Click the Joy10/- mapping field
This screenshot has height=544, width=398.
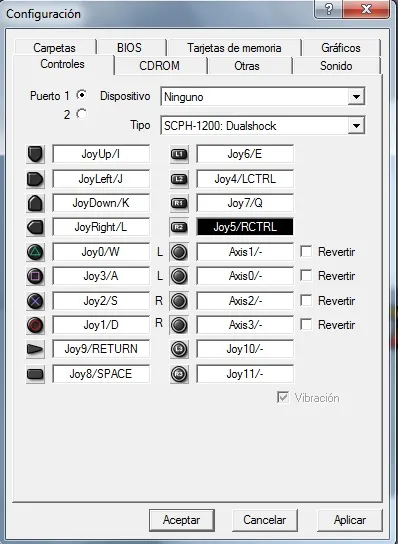tap(245, 349)
